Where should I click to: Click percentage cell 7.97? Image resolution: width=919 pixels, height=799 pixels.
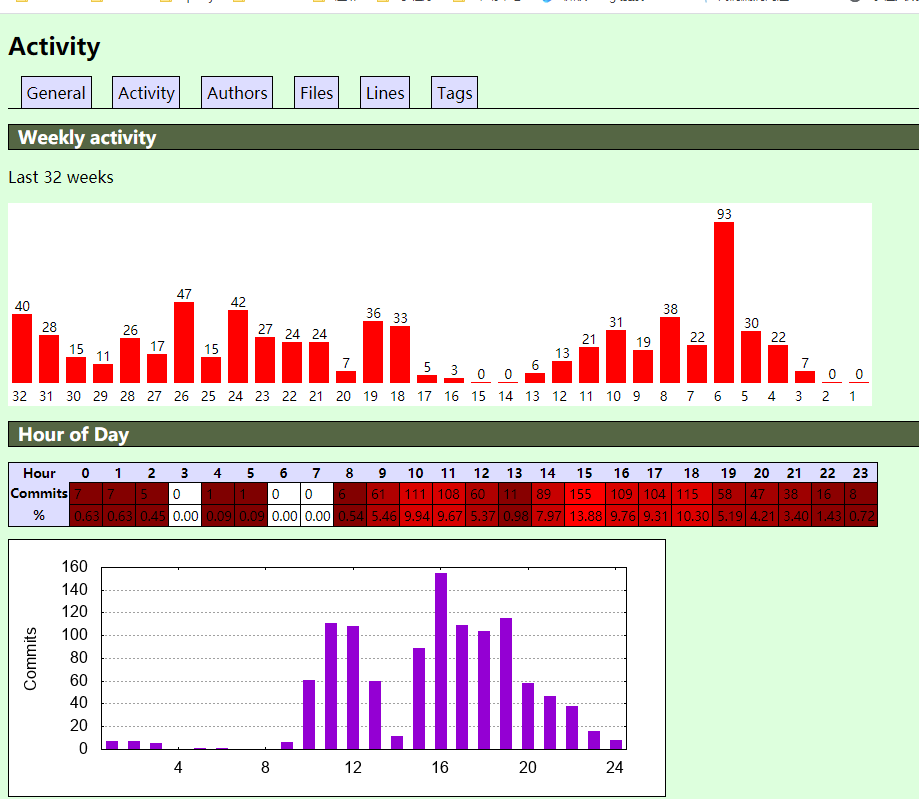coord(548,516)
